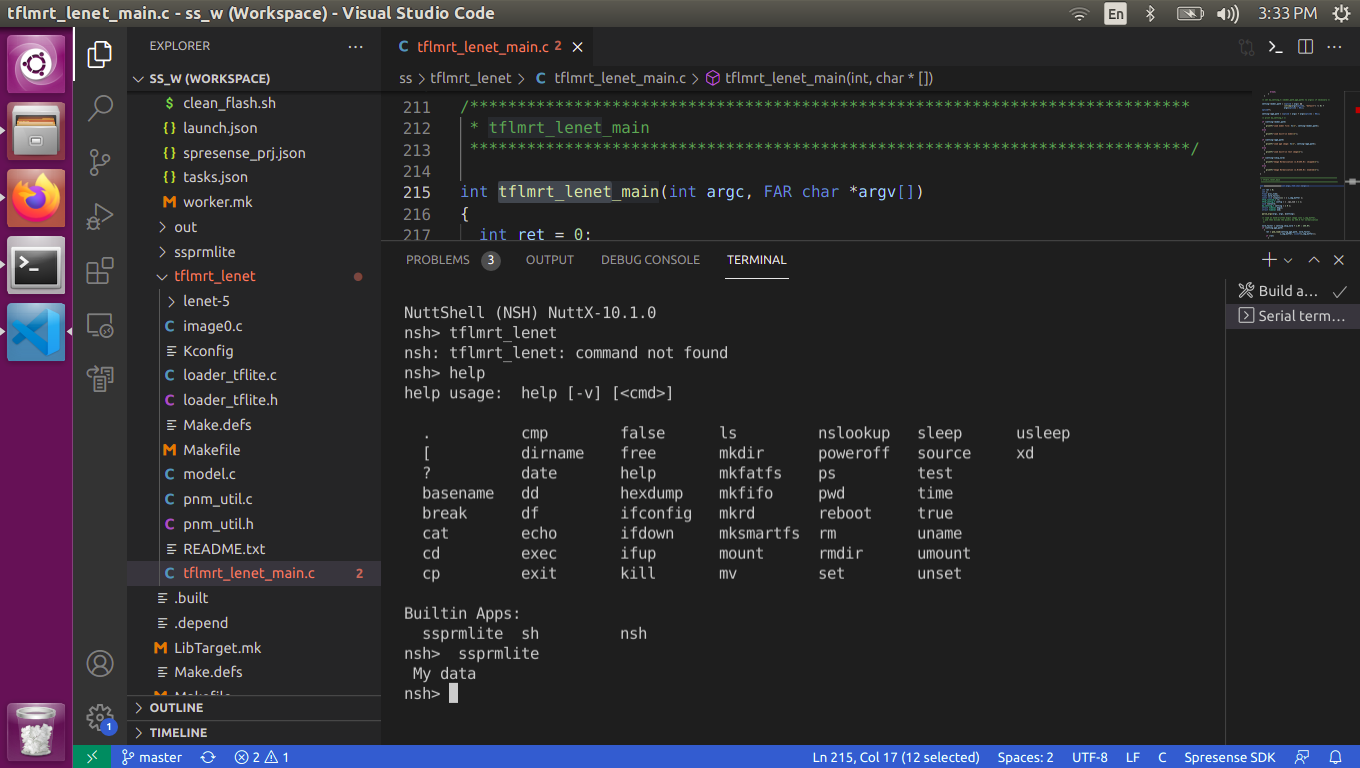
Task: Click the Run terminal icon in editor toolbar
Action: (1275, 46)
